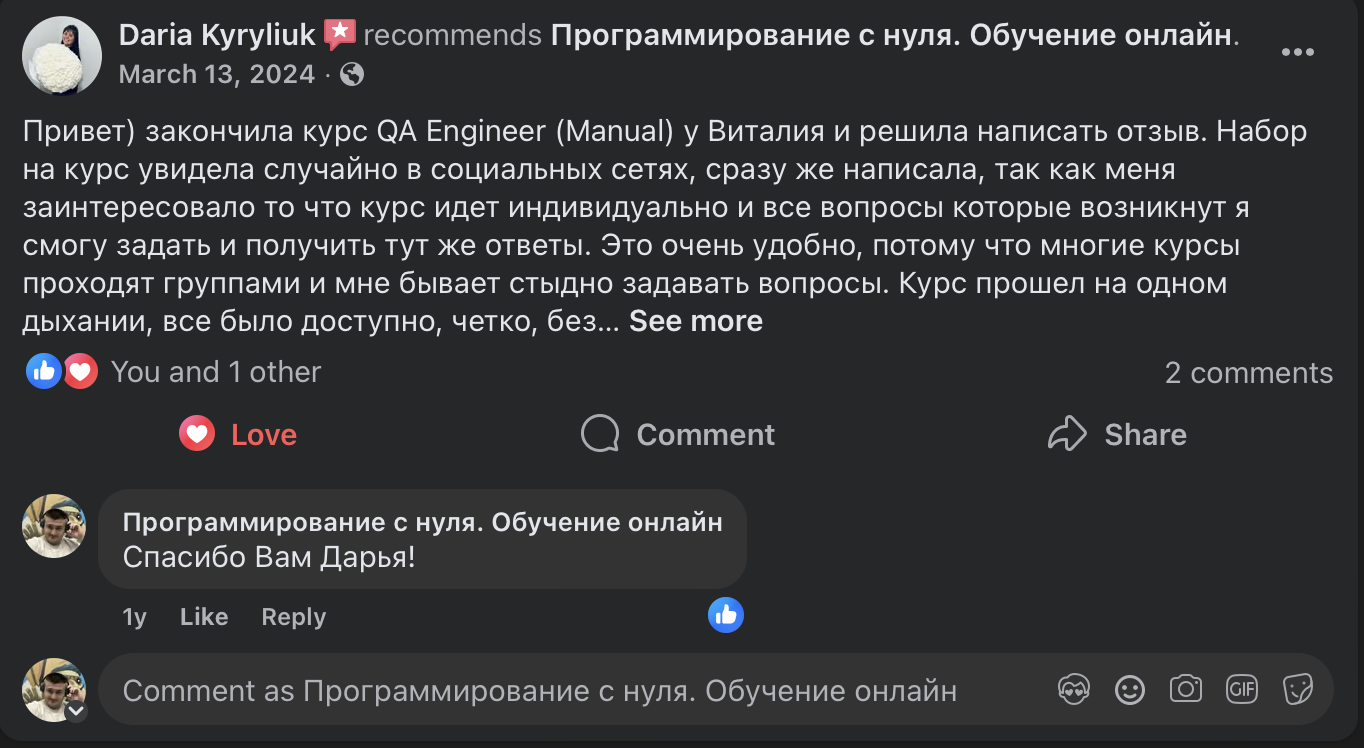This screenshot has width=1364, height=748.
Task: Open the avatar sticker picker in comment box
Action: pyautogui.click(x=1073, y=689)
